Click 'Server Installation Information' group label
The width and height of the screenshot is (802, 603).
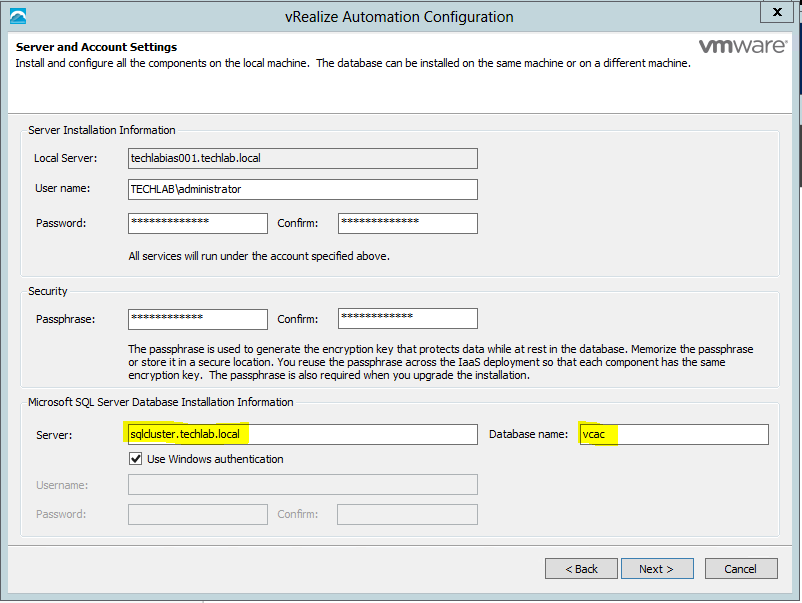point(102,130)
